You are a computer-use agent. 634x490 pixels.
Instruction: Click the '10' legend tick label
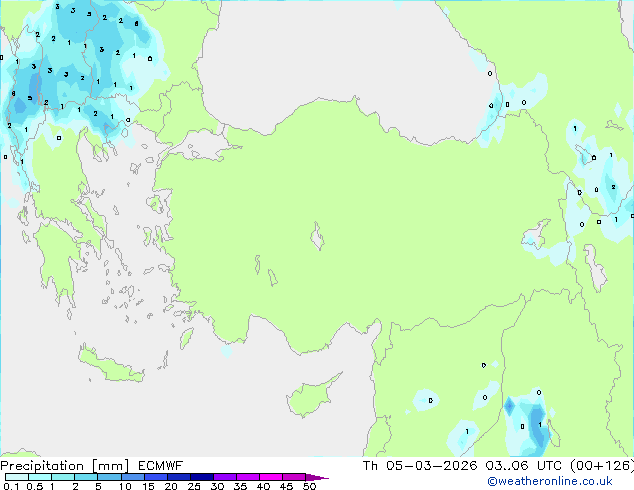pos(125,486)
